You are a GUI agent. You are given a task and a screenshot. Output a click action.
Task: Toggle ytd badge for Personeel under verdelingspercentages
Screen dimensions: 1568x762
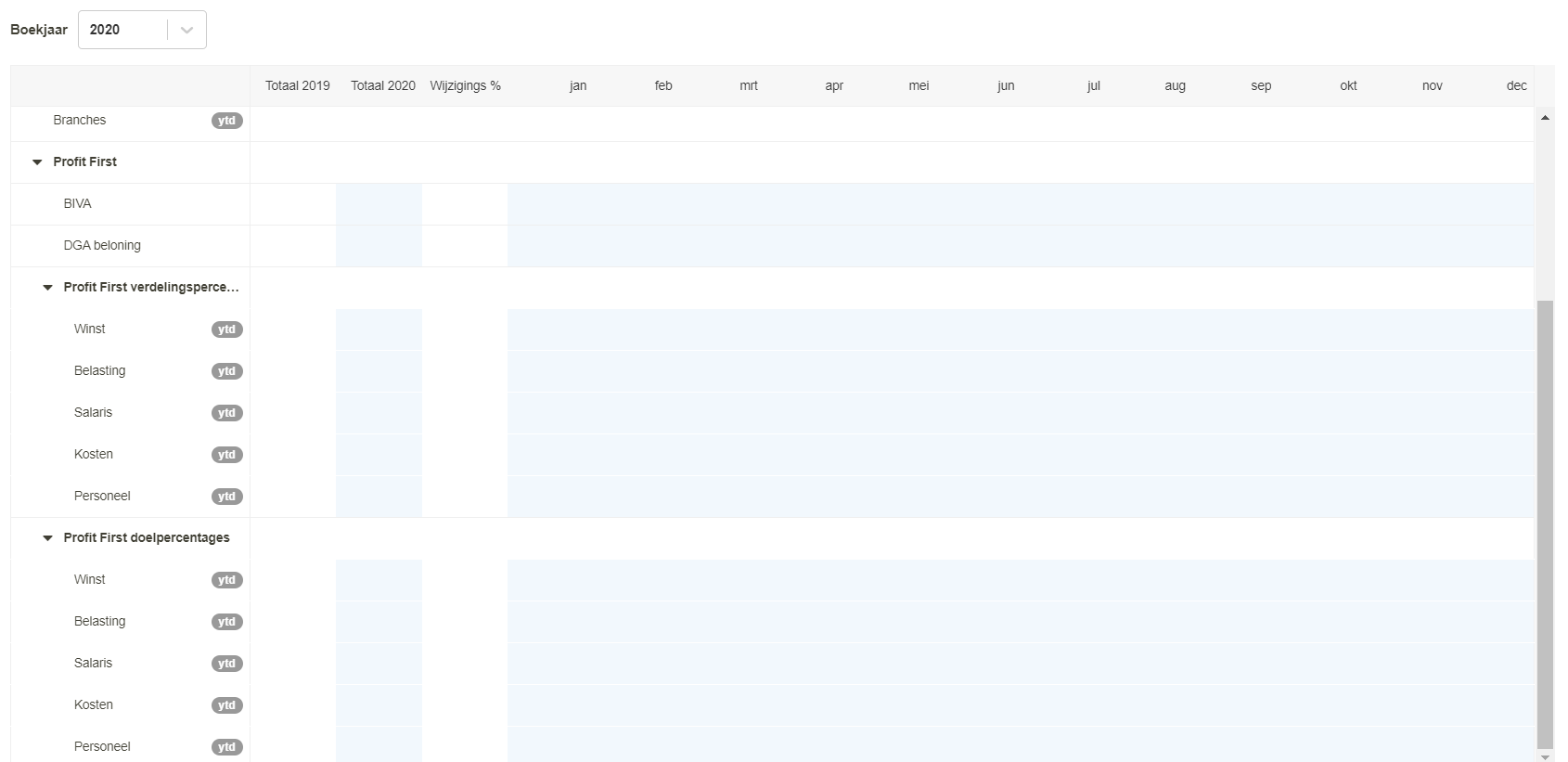point(227,497)
